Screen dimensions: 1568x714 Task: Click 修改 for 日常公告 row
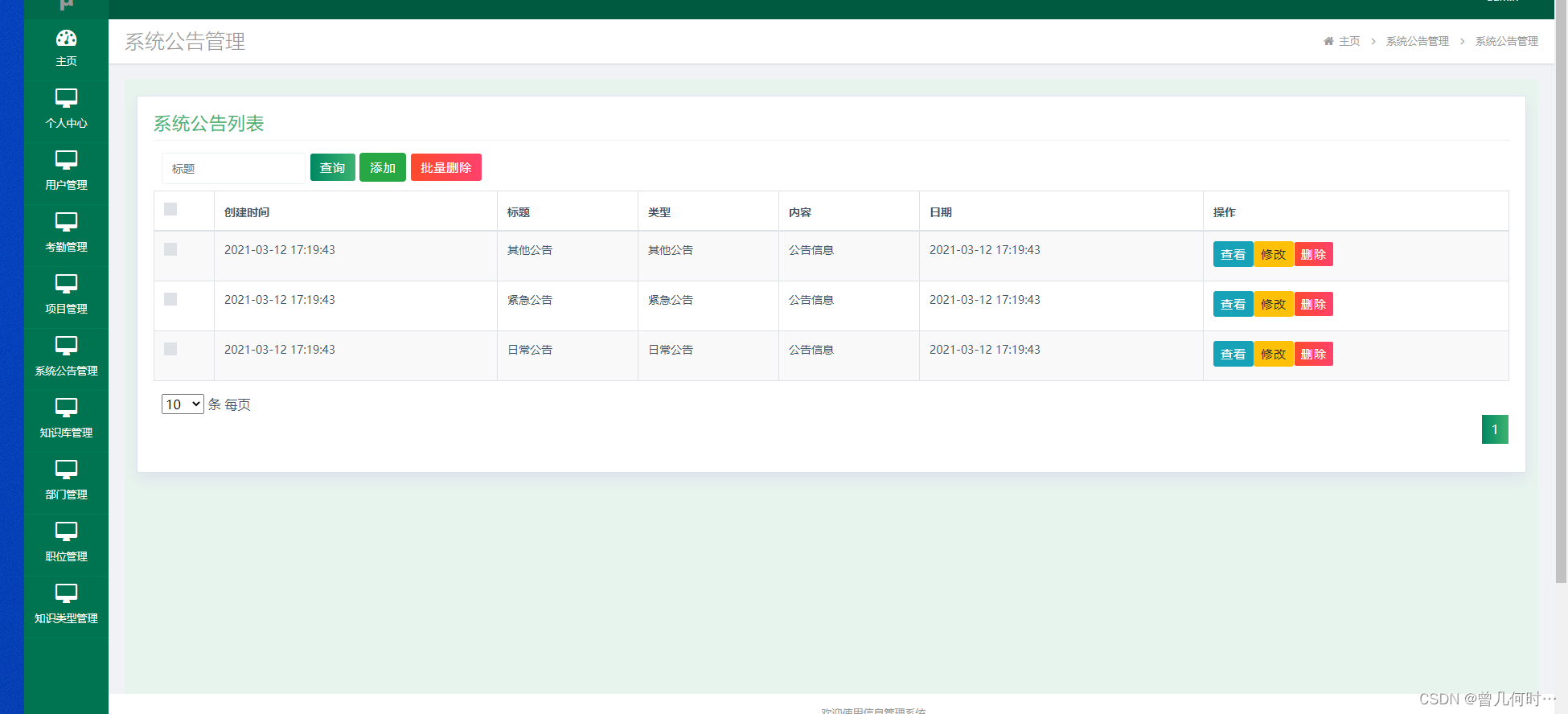(x=1274, y=354)
